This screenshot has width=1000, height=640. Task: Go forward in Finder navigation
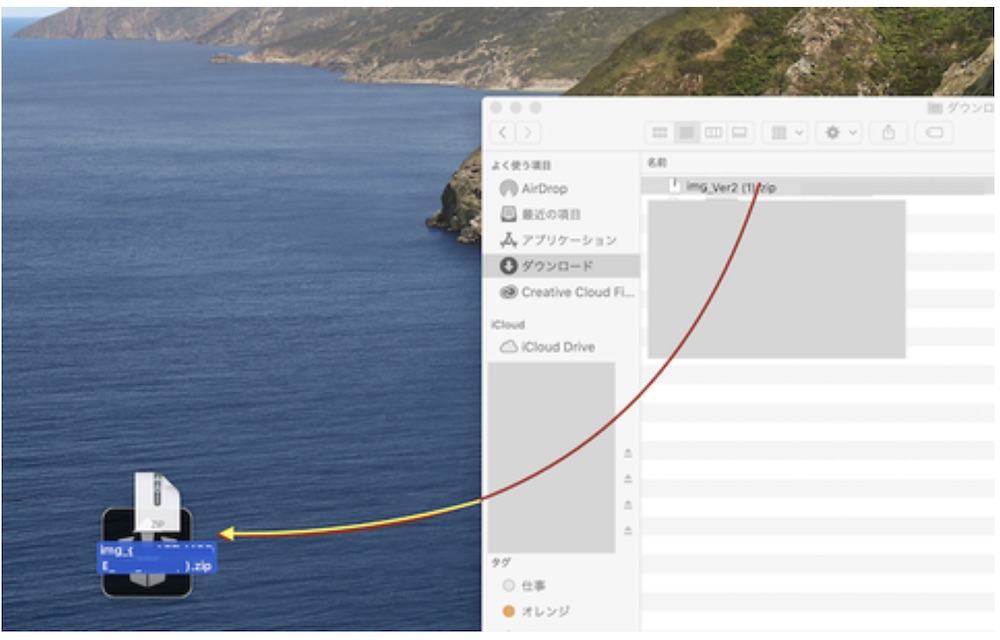(528, 133)
